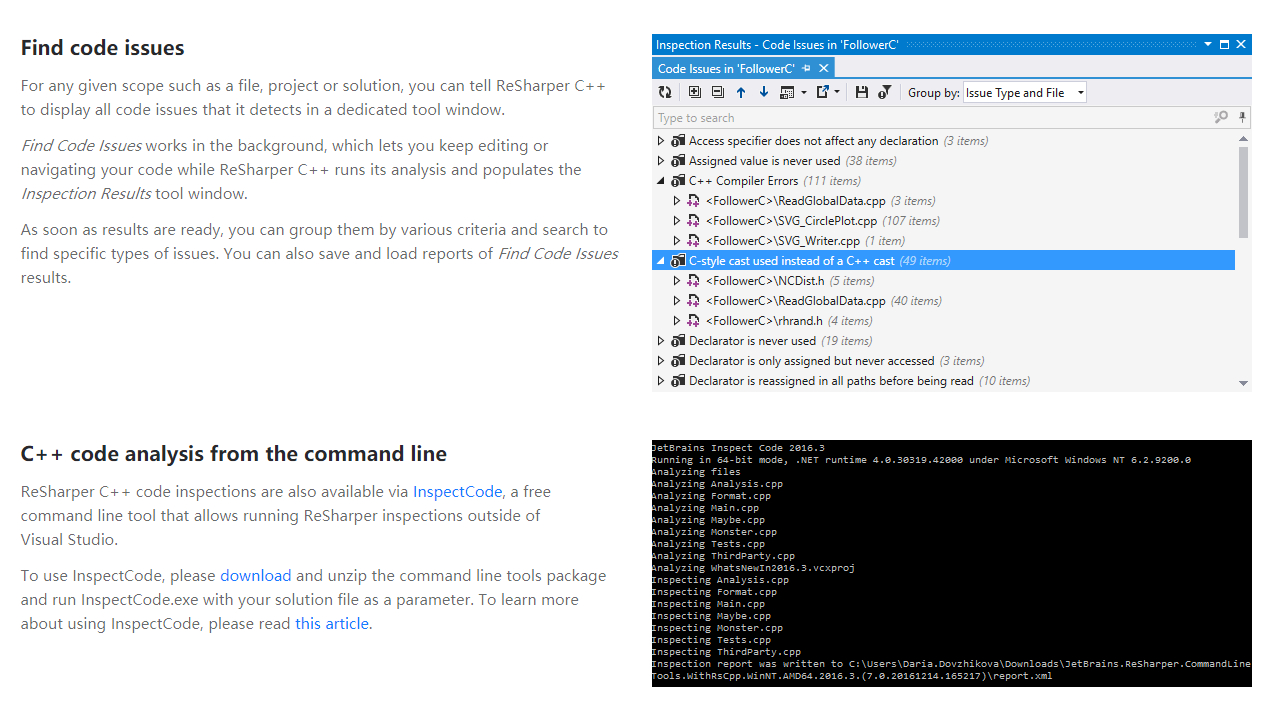Open the export options dropdown arrow

pyautogui.click(x=839, y=91)
